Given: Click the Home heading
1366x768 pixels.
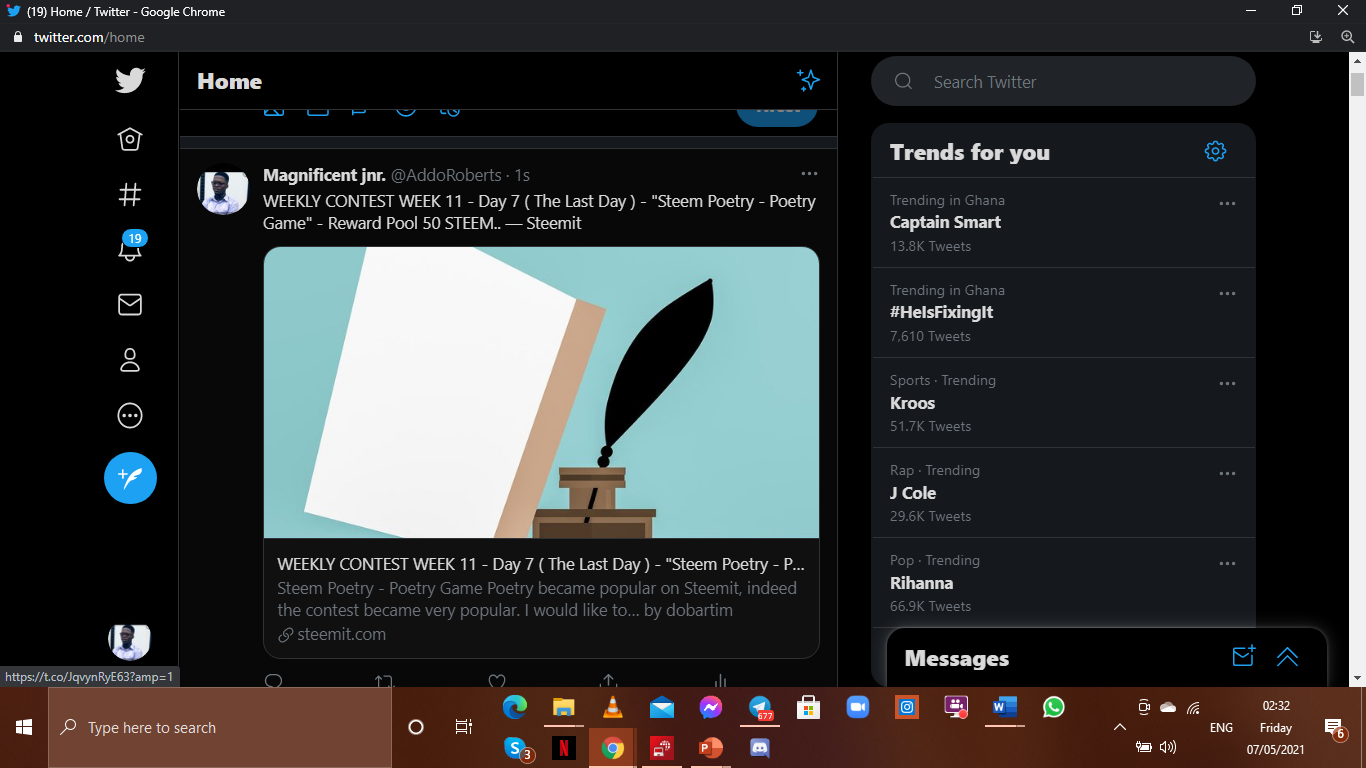Looking at the screenshot, I should [229, 81].
